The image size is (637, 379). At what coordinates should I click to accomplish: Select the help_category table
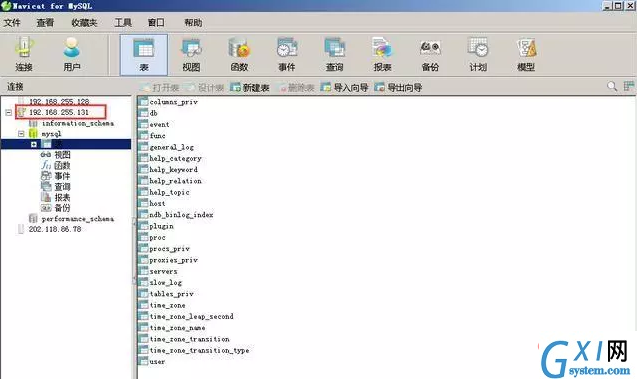click(176, 158)
